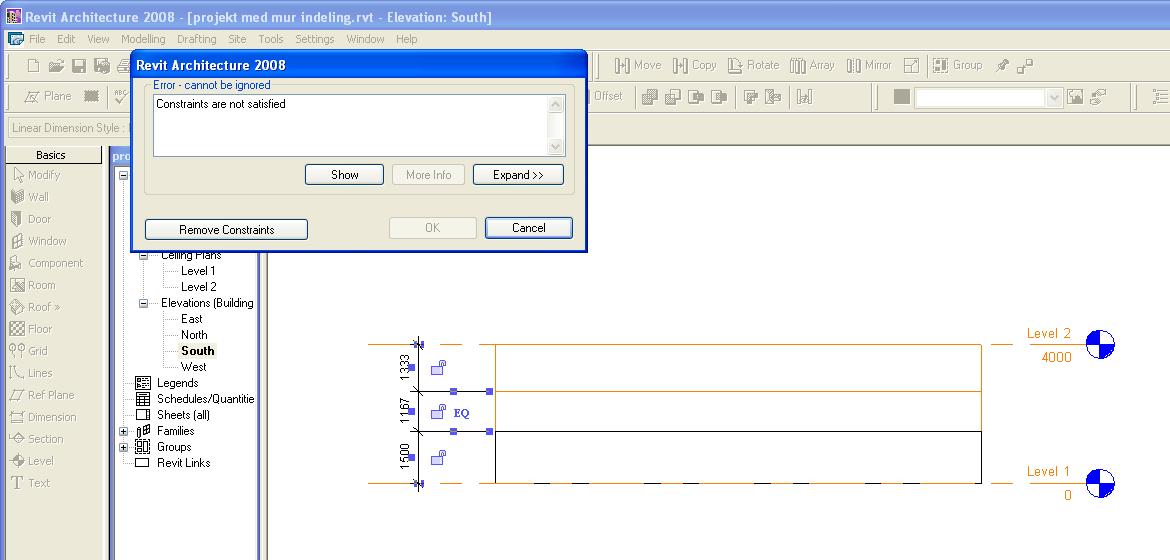Toggle the EQ equality constraint
Image resolution: width=1170 pixels, height=560 pixels.
click(x=462, y=413)
